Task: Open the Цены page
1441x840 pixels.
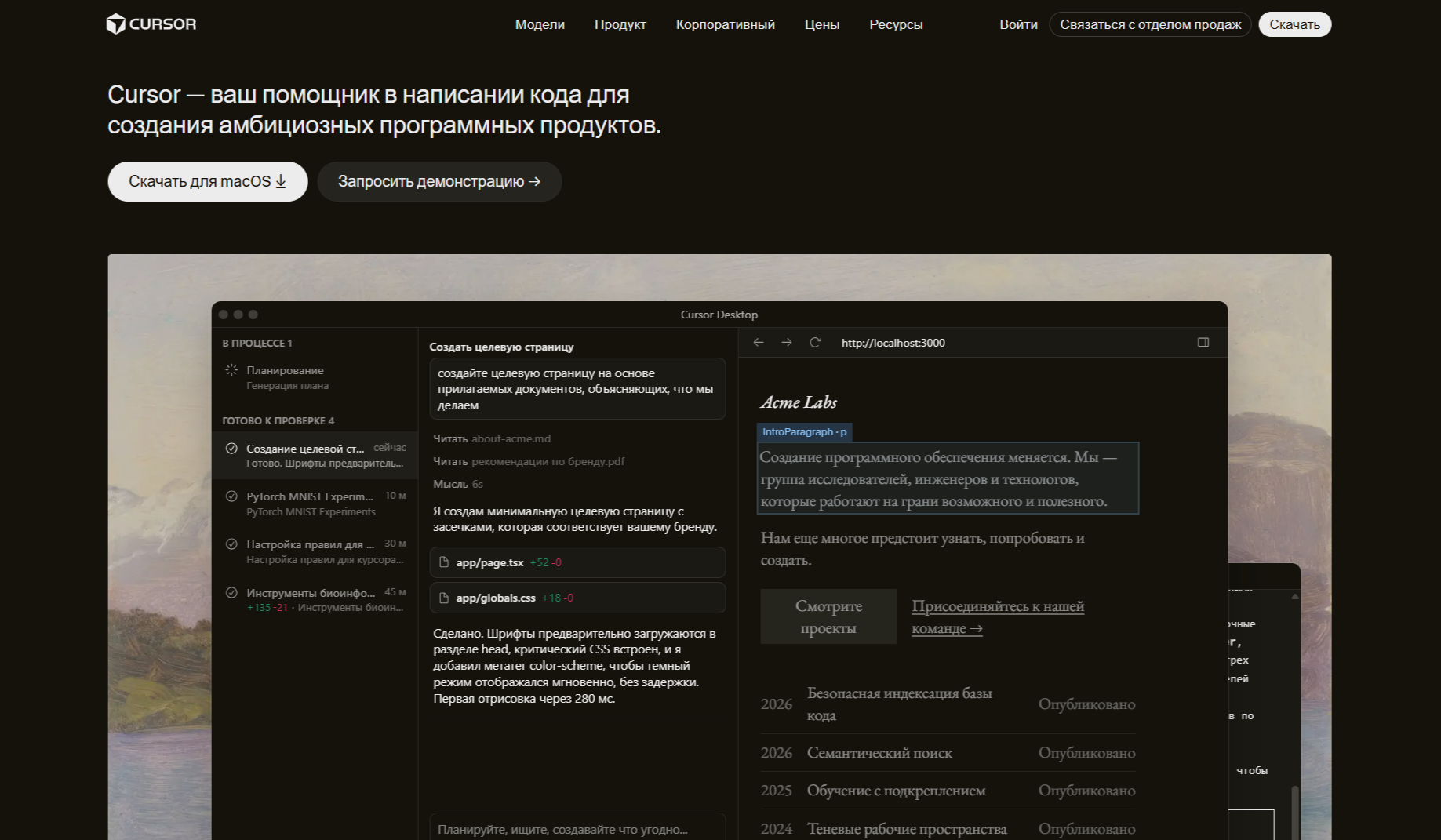Action: click(821, 24)
